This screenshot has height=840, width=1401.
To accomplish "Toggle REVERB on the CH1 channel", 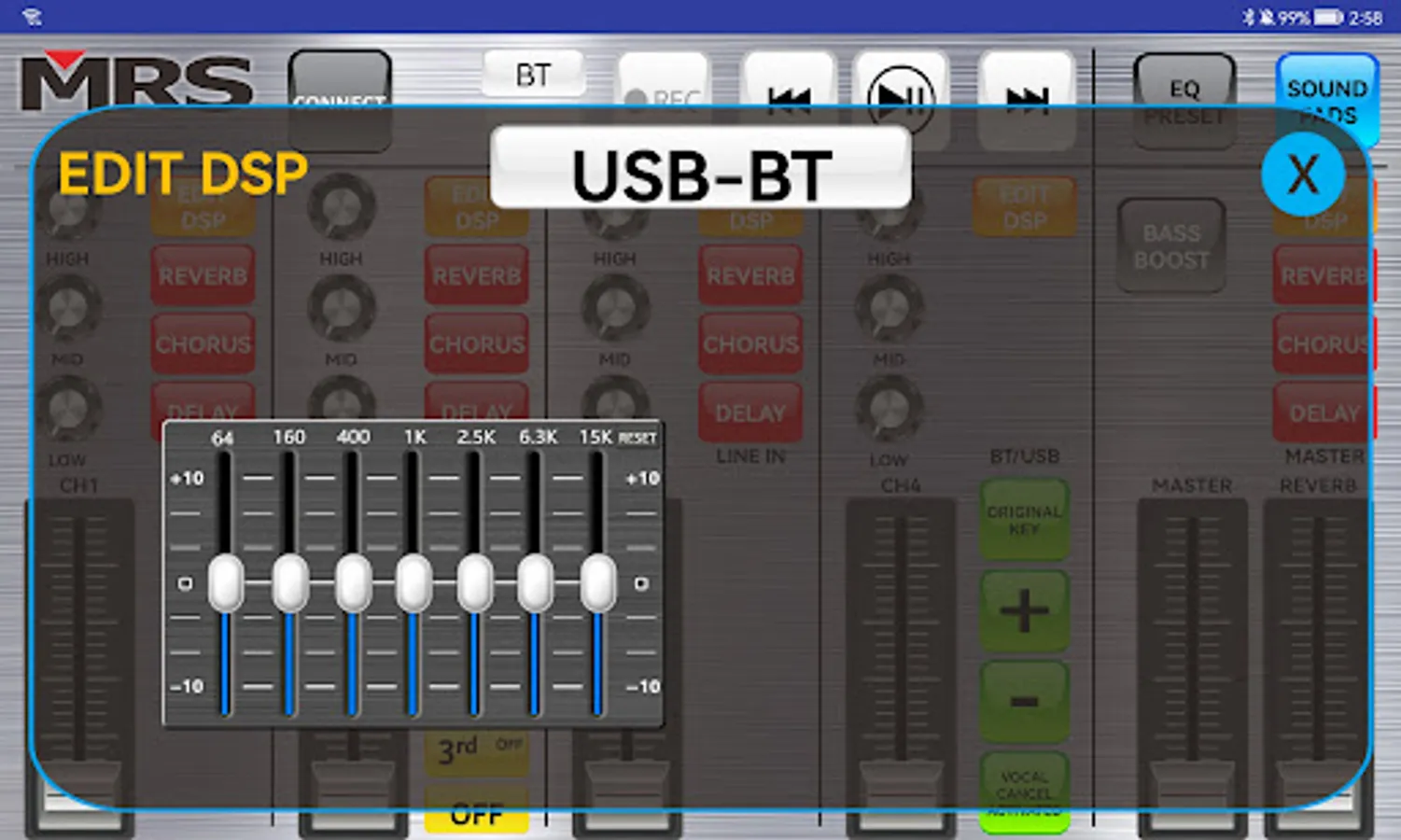I will (203, 276).
